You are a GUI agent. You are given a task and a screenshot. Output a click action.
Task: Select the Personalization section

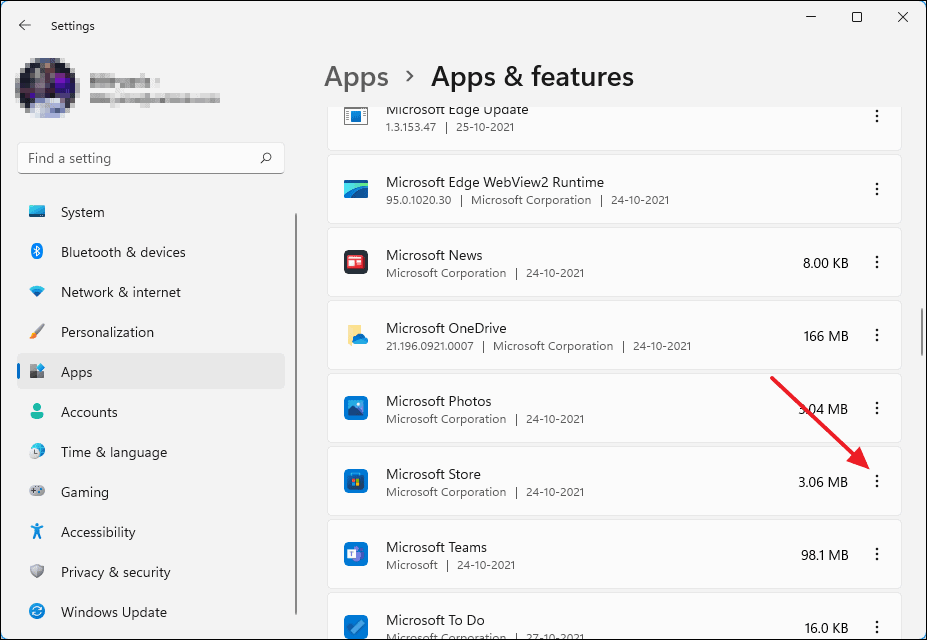coord(107,332)
